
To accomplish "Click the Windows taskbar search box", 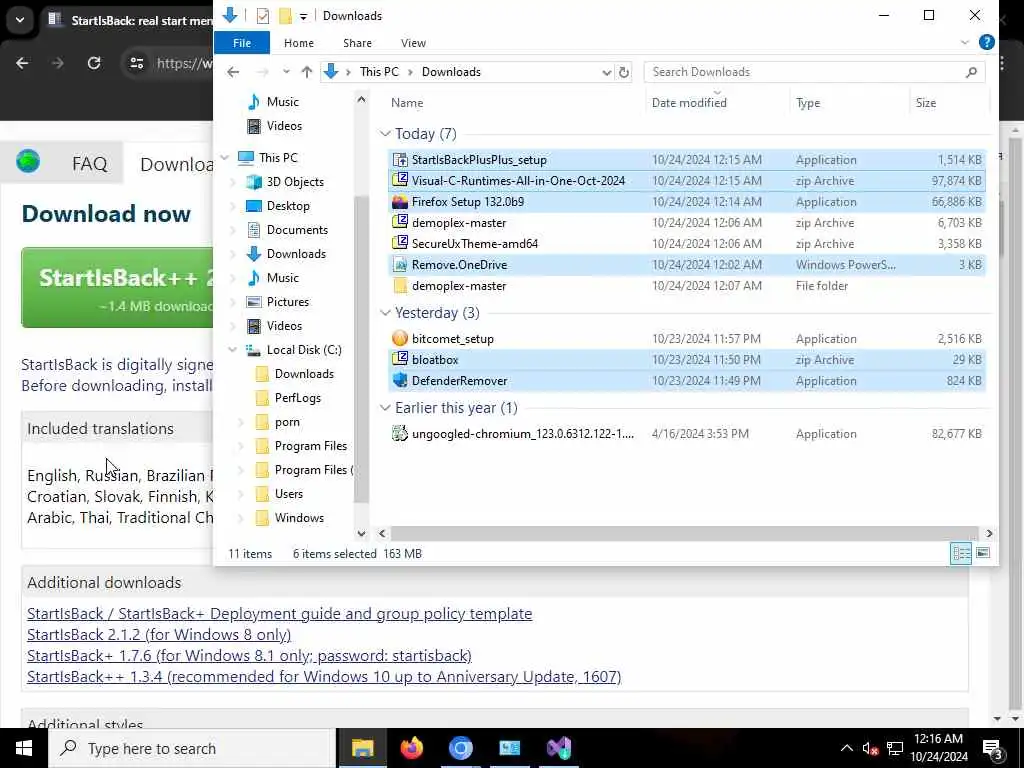I will coord(191,748).
